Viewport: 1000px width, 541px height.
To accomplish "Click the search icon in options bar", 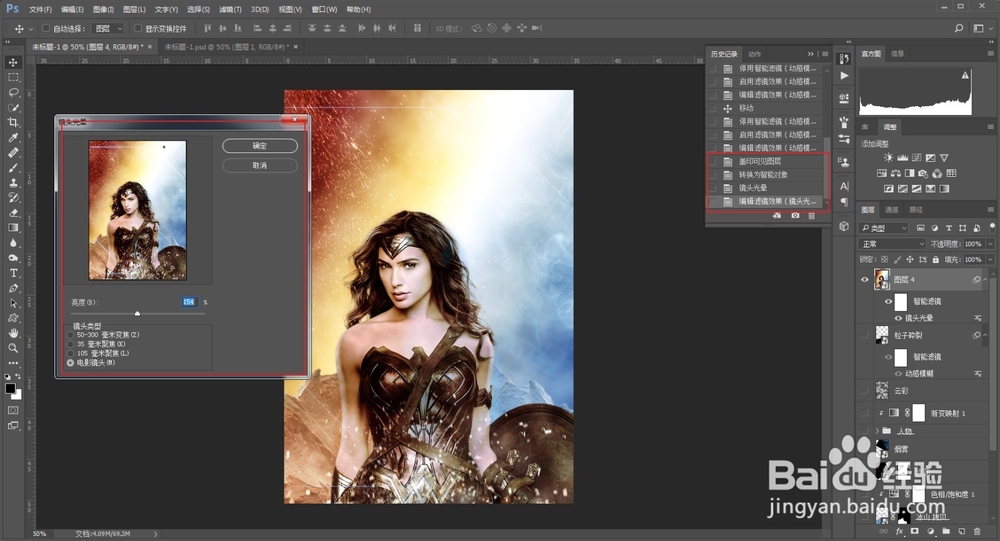I will tap(959, 28).
